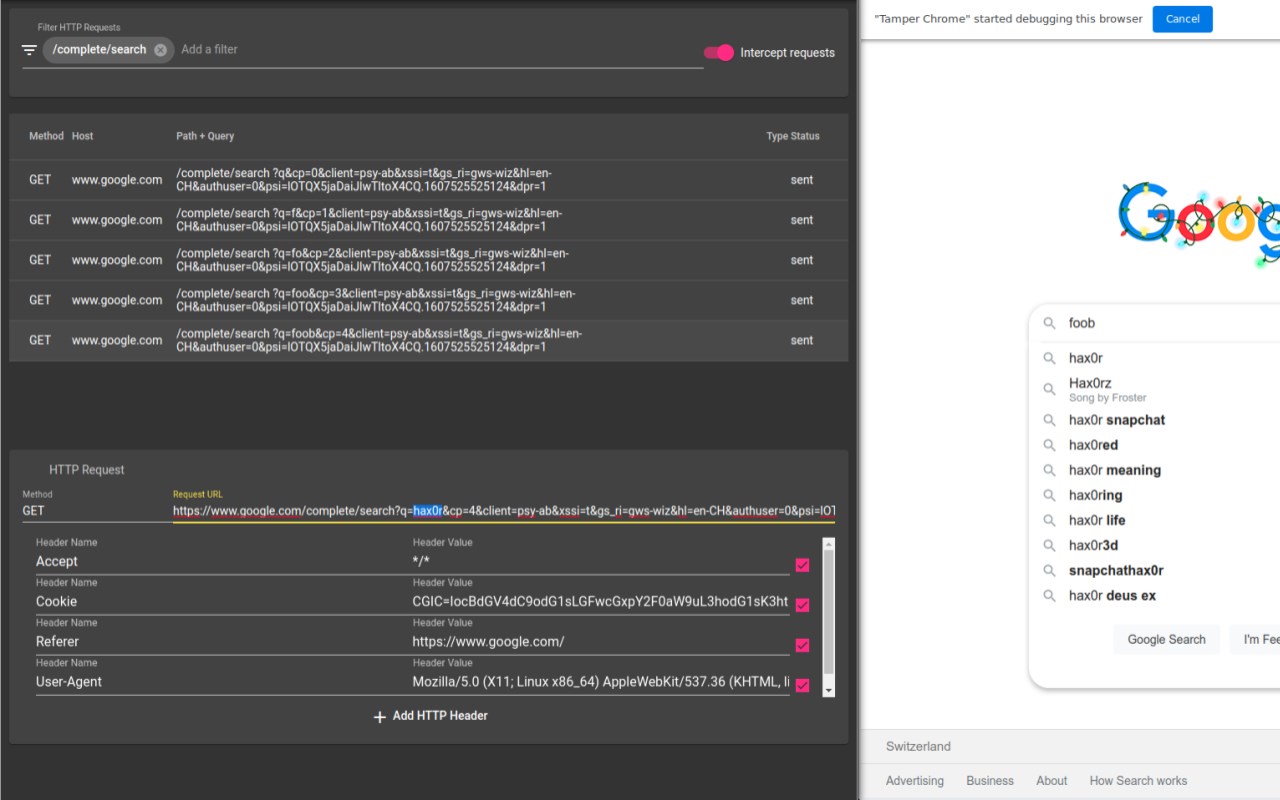Click the headers scrollbar down arrow
The image size is (1280, 800).
point(828,690)
